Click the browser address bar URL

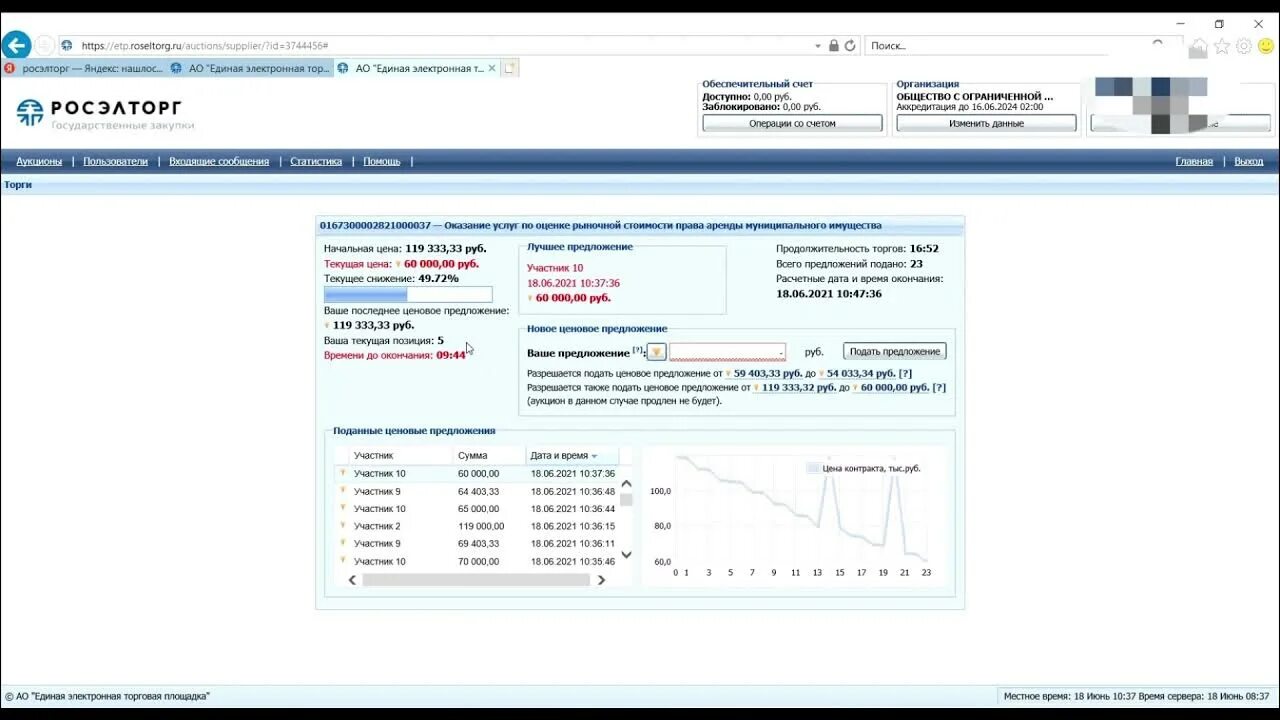(205, 46)
